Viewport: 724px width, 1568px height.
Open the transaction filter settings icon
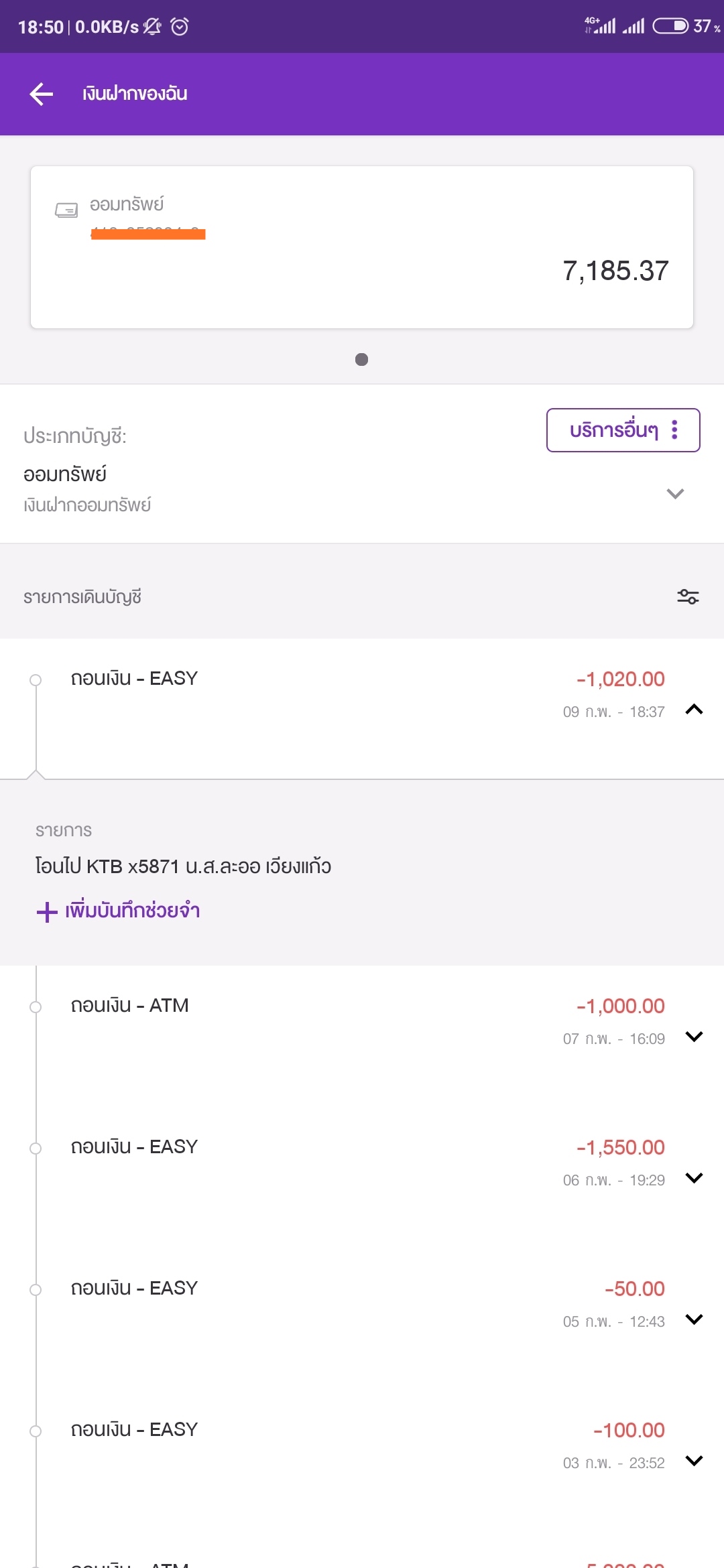688,596
